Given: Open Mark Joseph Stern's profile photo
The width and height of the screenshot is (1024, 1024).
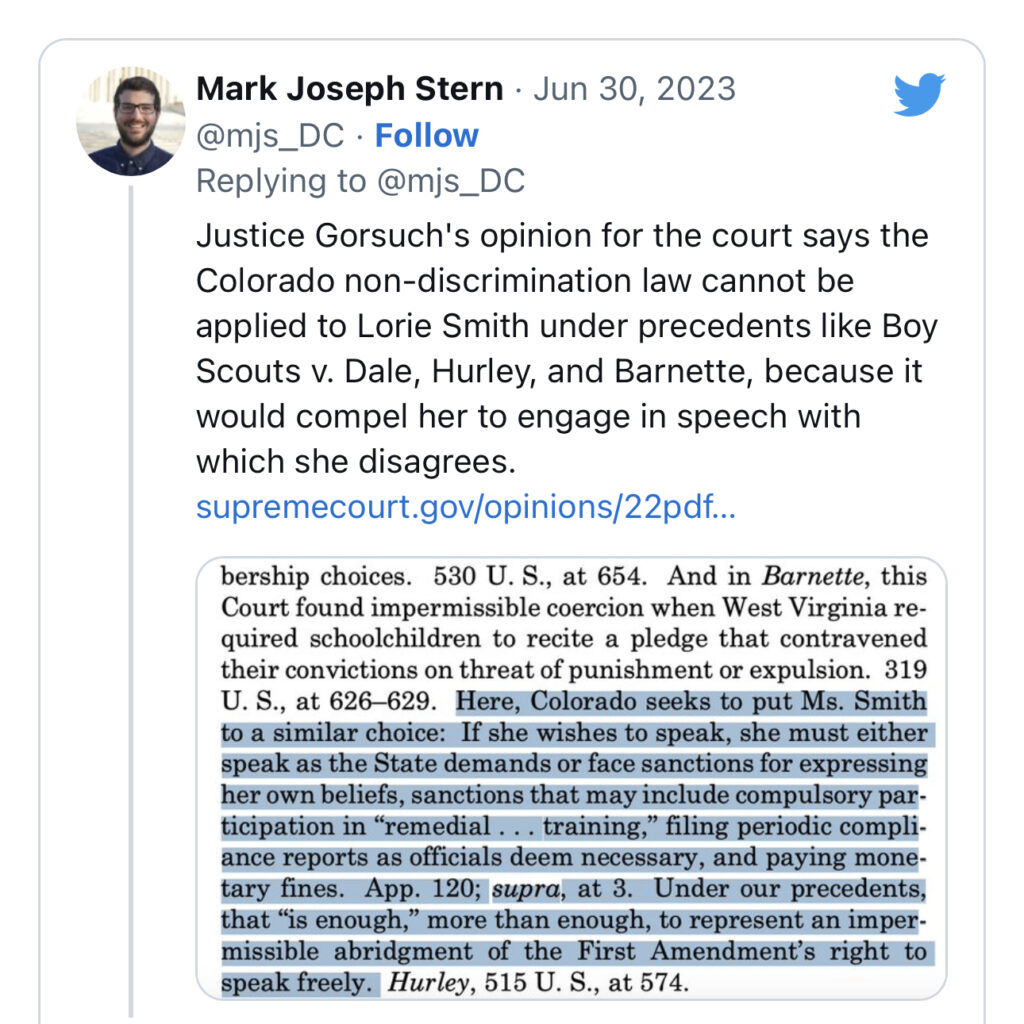Looking at the screenshot, I should tap(130, 121).
